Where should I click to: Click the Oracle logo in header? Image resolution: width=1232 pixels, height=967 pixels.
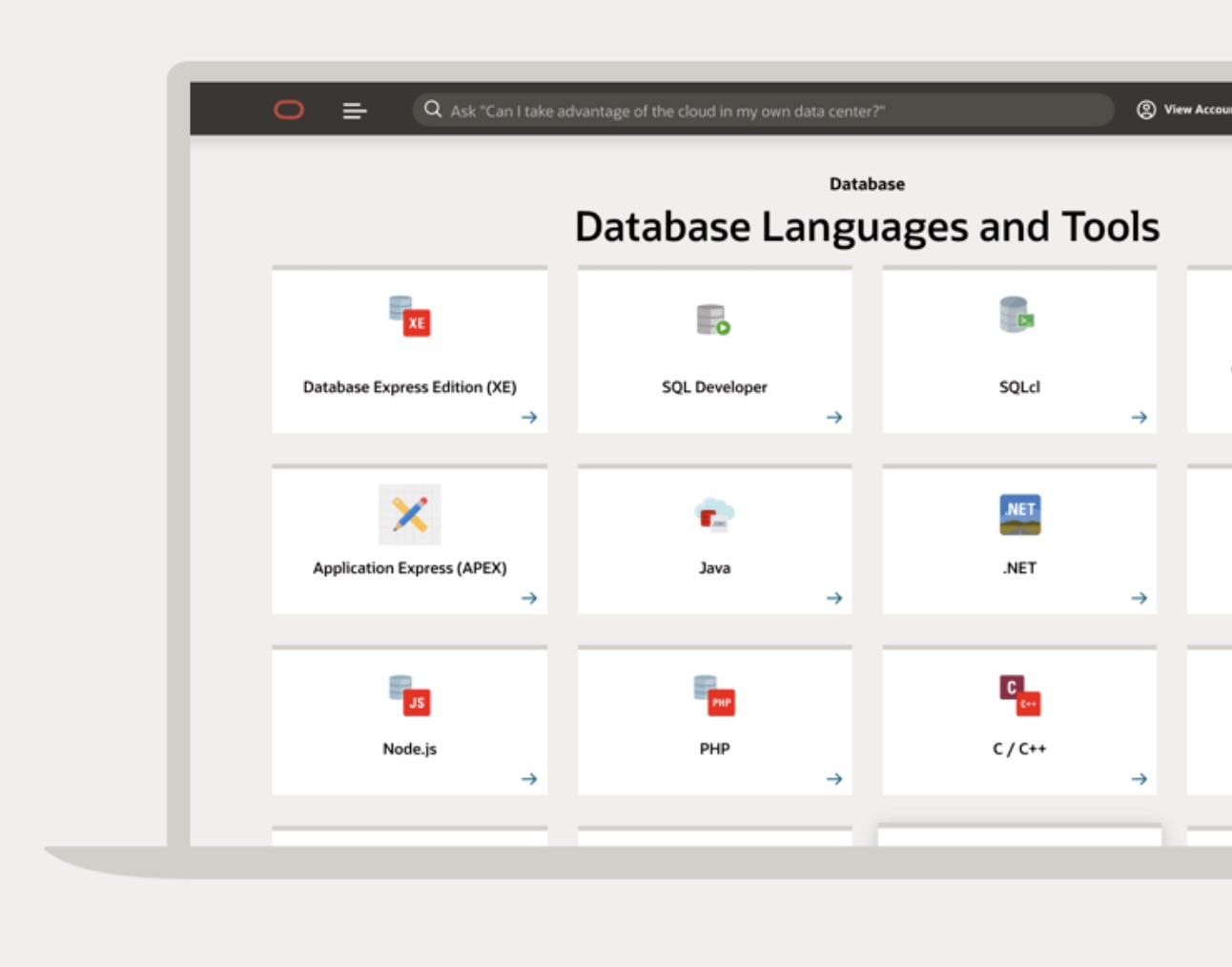click(x=289, y=111)
